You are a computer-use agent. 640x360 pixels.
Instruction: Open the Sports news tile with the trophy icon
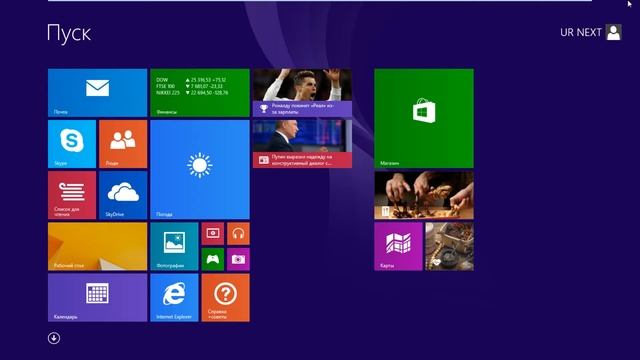click(x=302, y=93)
